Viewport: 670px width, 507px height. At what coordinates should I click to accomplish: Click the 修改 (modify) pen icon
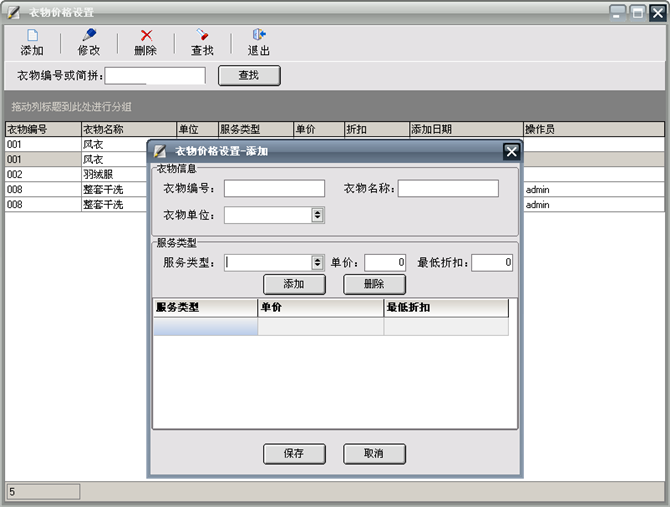pos(89,35)
